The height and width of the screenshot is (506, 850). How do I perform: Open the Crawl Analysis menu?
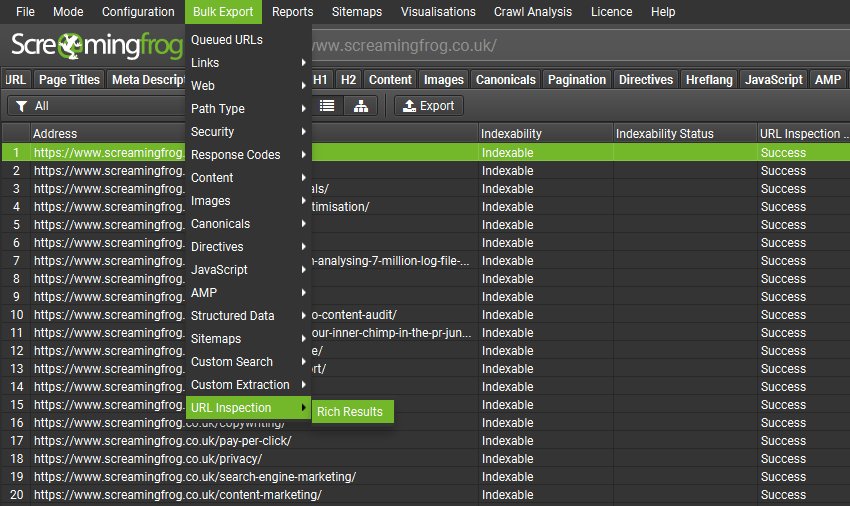coord(533,12)
